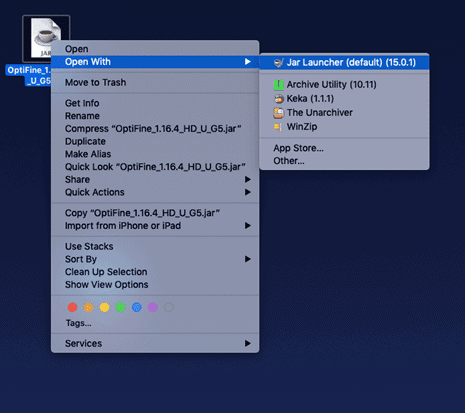This screenshot has height=413, width=465.
Task: Open with Archive Utility (10.11)
Action: click(x=344, y=85)
